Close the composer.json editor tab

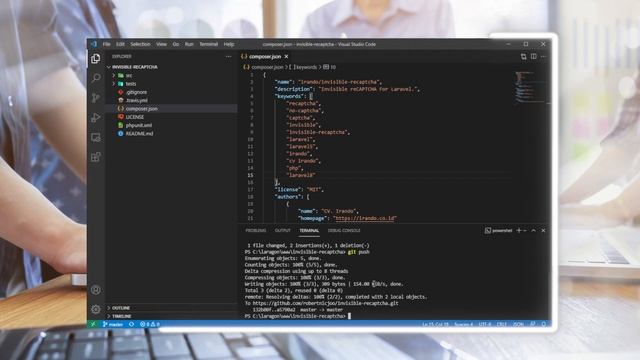click(x=286, y=56)
